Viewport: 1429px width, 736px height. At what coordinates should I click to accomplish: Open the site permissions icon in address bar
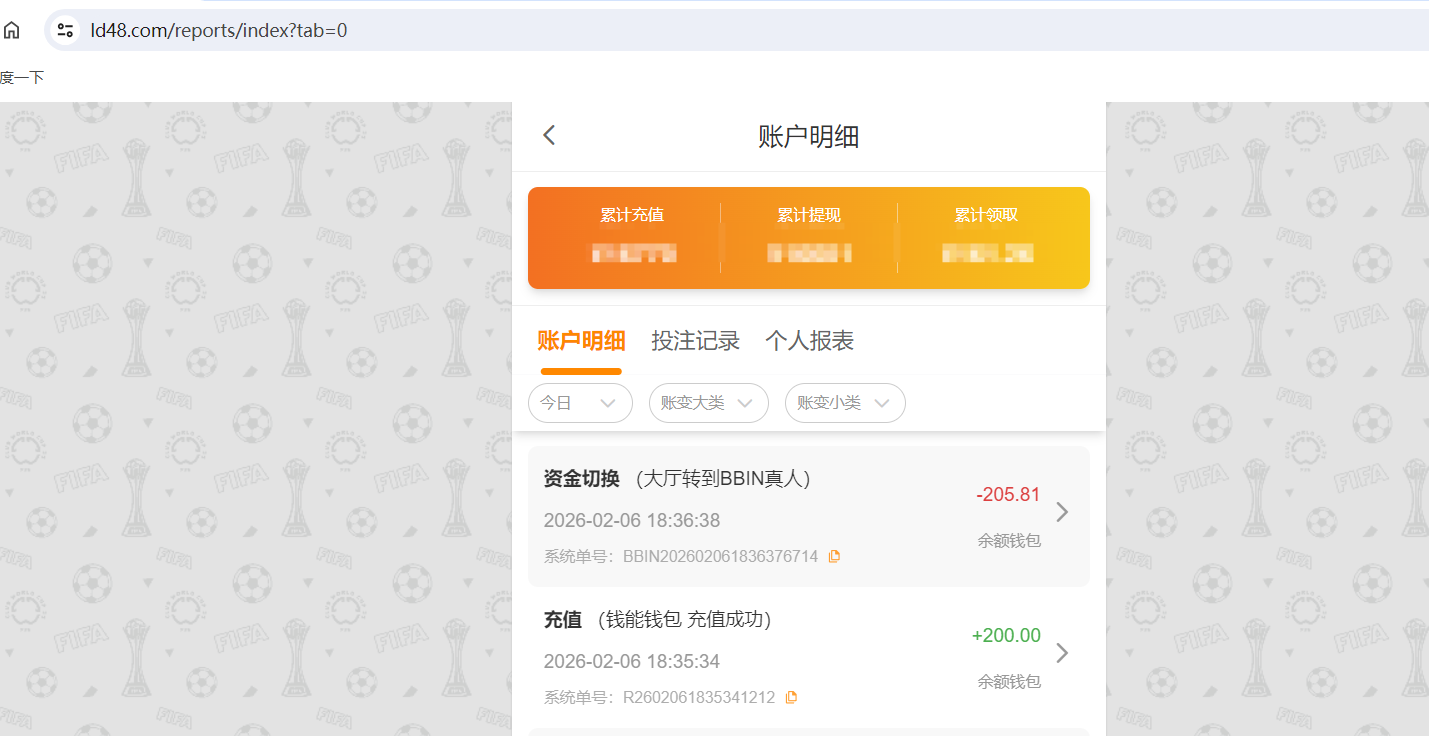[64, 30]
